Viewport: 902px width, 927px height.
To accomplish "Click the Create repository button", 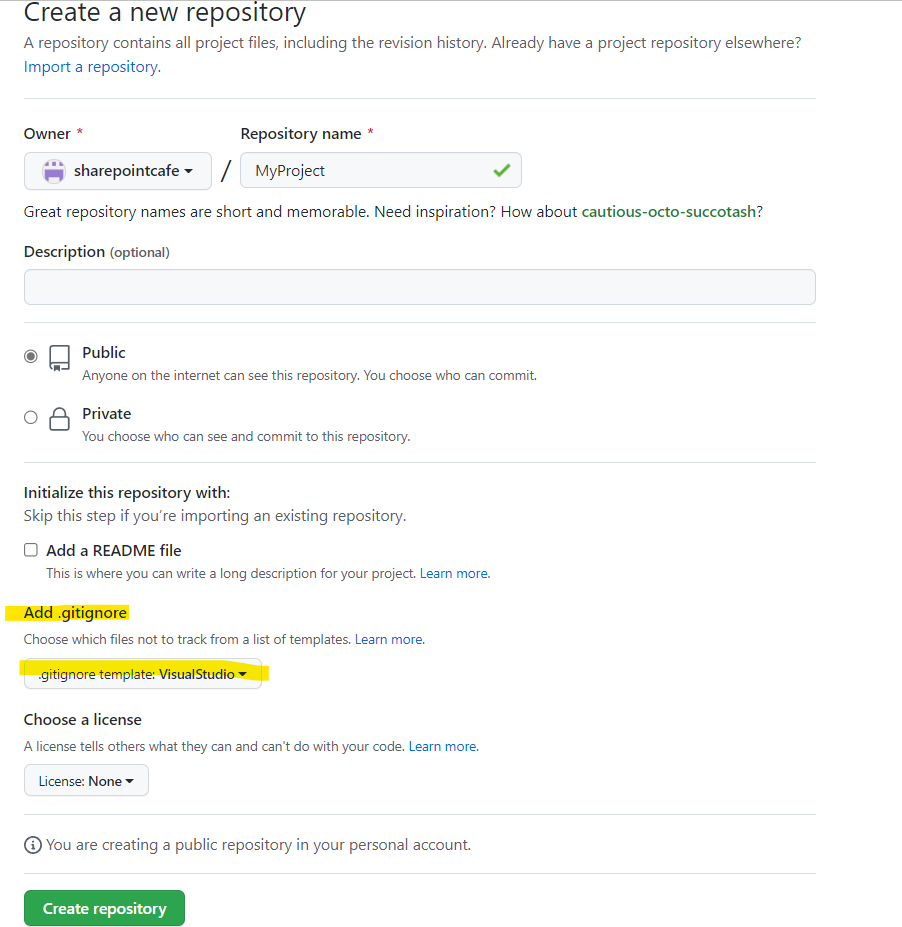I will [105, 908].
